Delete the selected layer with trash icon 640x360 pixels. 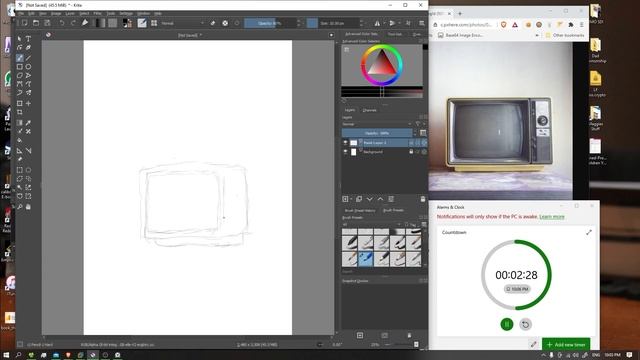423,199
